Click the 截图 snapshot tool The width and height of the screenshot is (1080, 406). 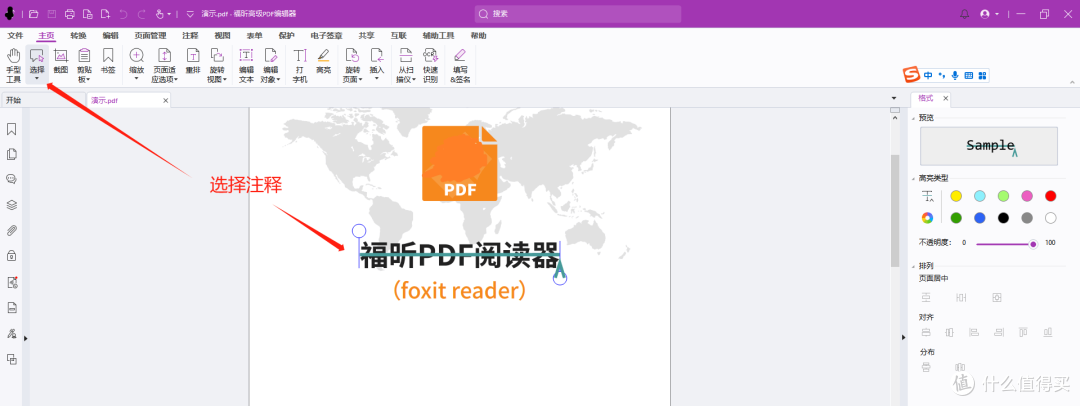tap(61, 61)
